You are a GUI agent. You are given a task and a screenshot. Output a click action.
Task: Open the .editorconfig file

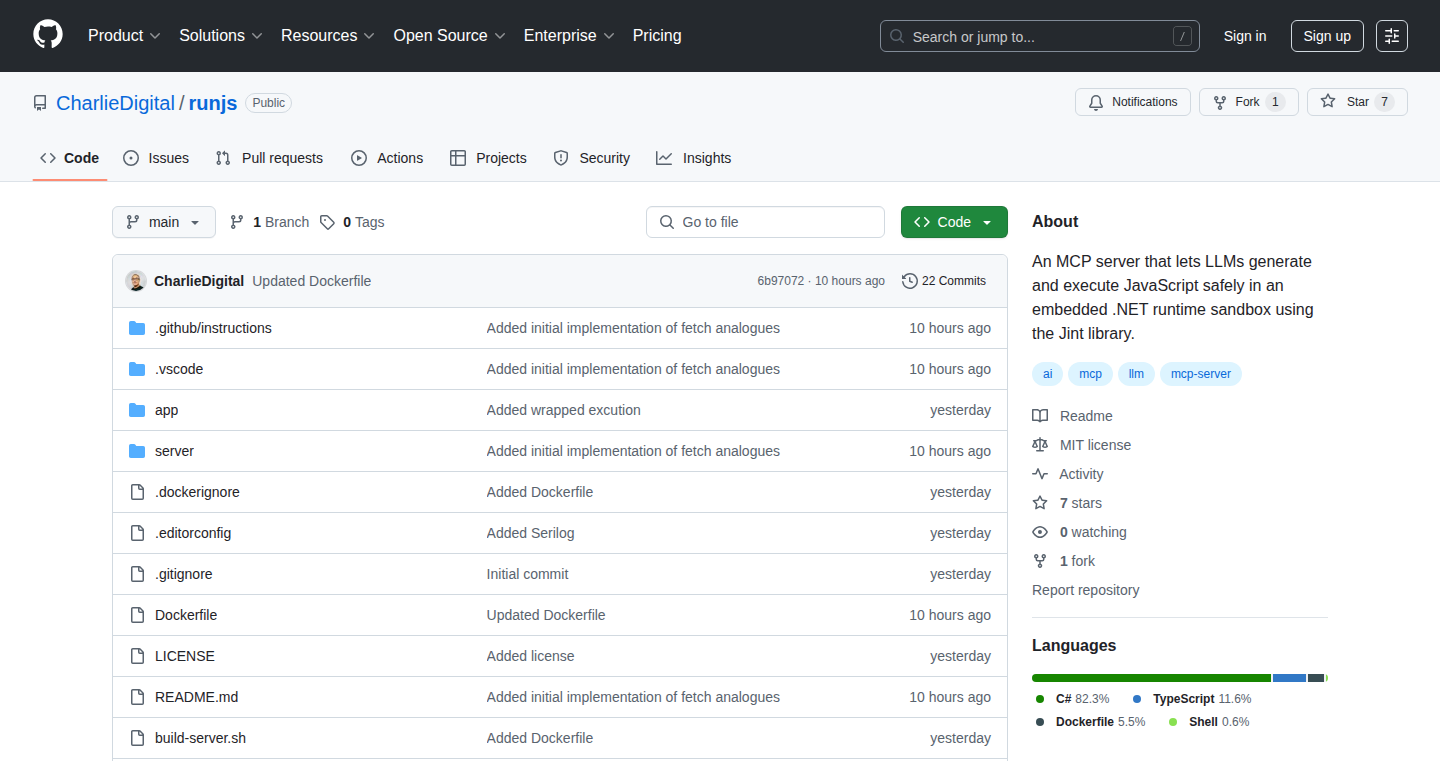[193, 533]
